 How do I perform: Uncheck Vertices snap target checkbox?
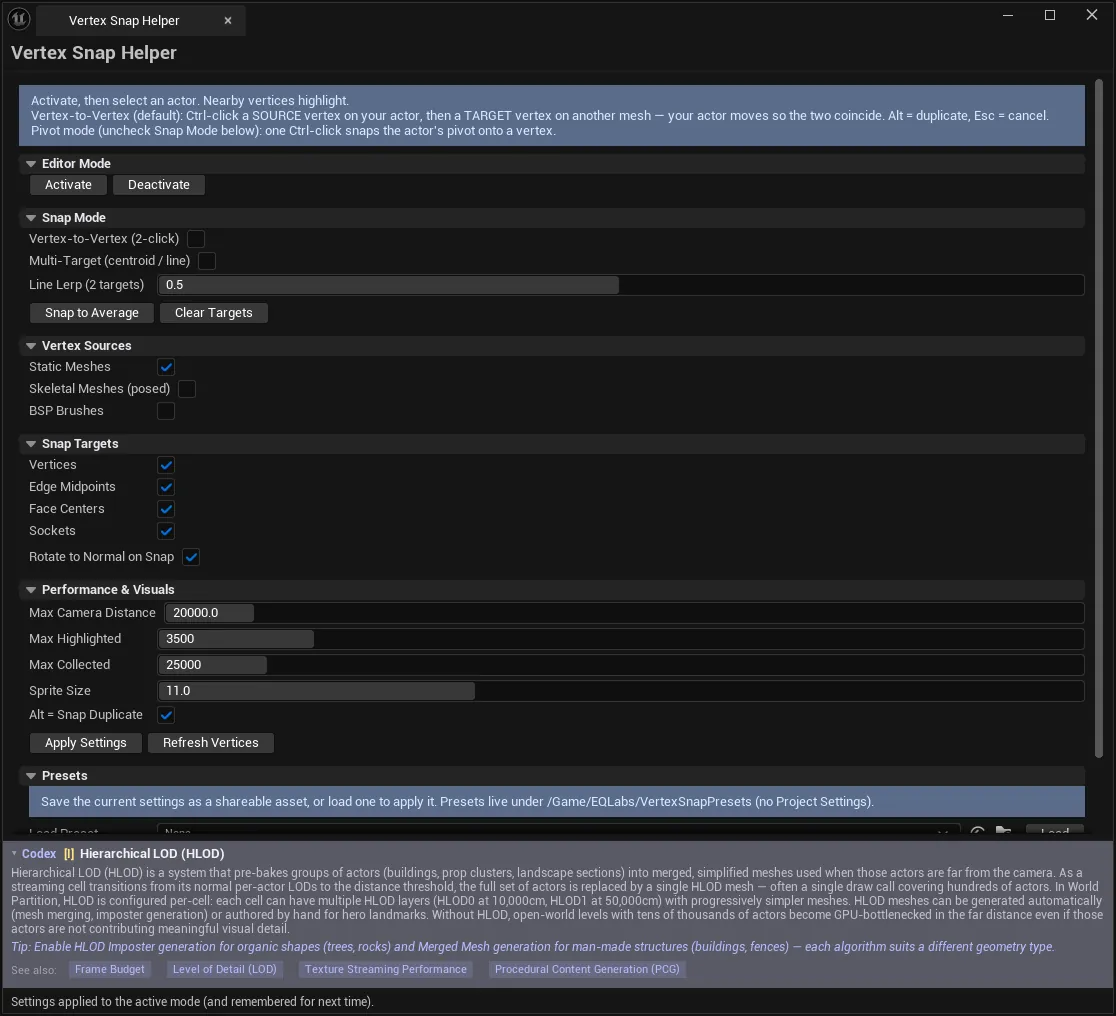tap(166, 466)
